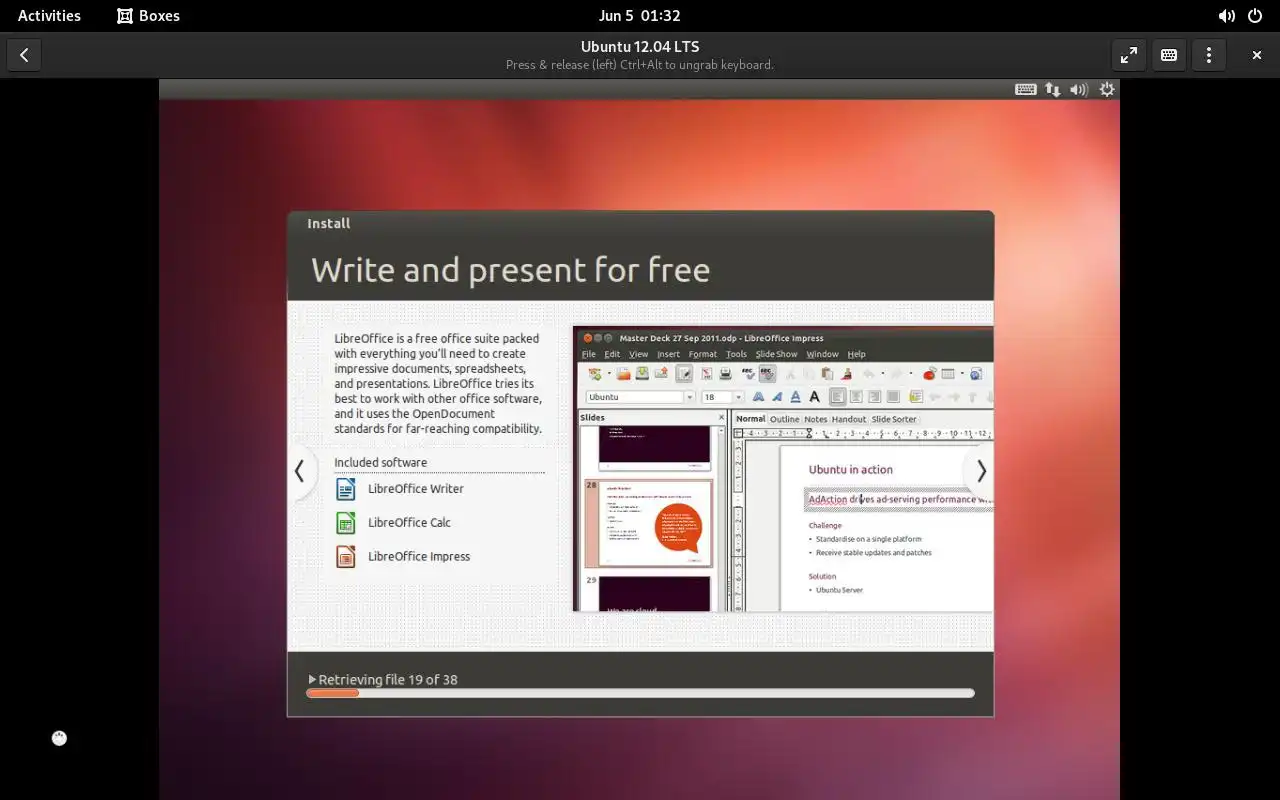Click the Align Left icon in Impress
Image resolution: width=1280 pixels, height=800 pixels.
[837, 397]
